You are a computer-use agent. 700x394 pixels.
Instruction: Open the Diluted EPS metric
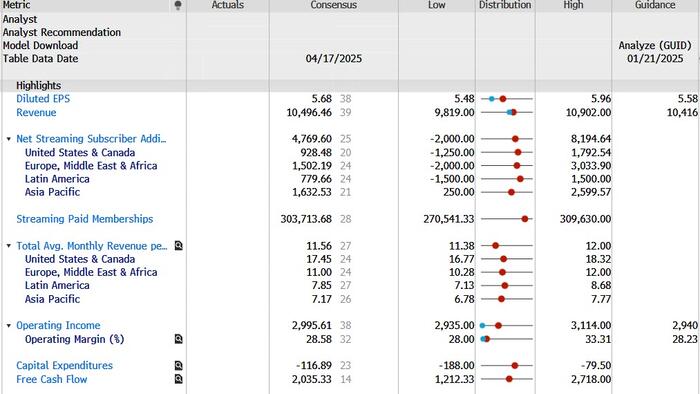pyautogui.click(x=43, y=99)
